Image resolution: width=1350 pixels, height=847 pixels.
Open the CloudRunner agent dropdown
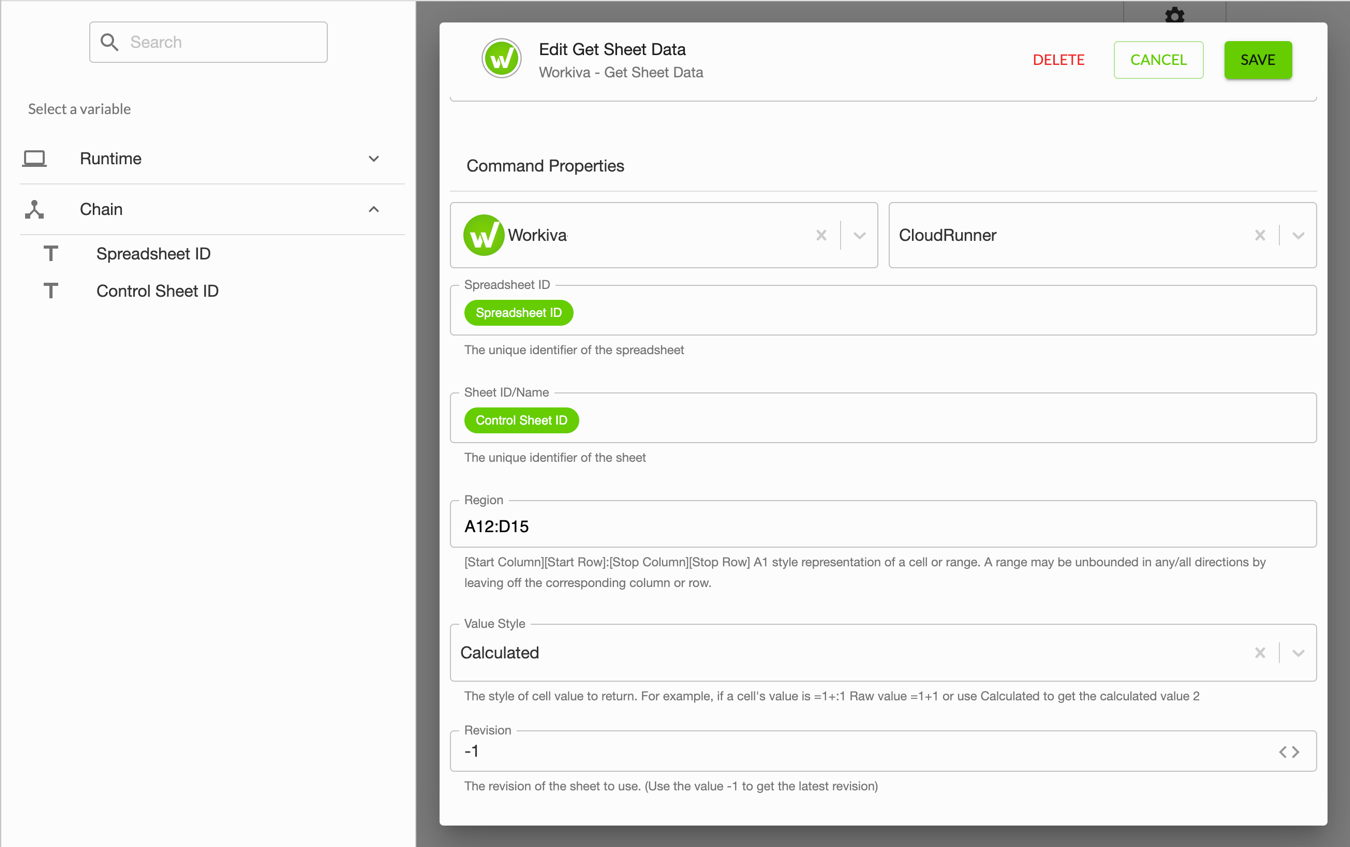(x=1298, y=235)
